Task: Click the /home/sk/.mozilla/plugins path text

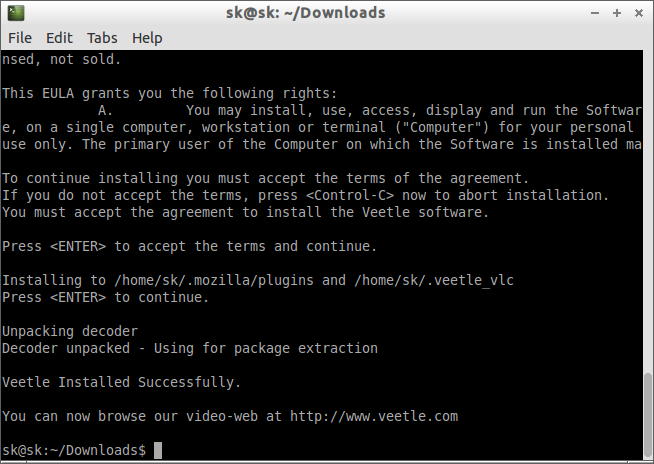Action: [x=214, y=280]
